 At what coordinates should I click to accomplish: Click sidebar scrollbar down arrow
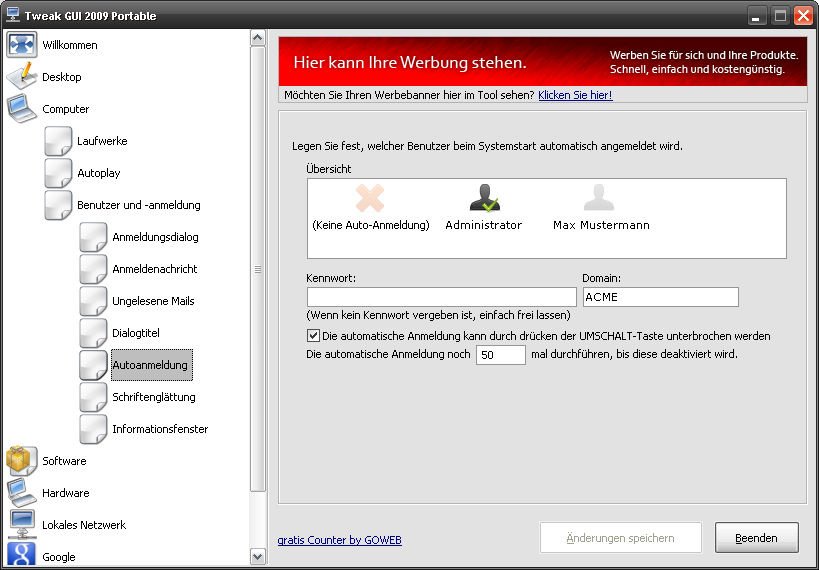click(x=258, y=556)
